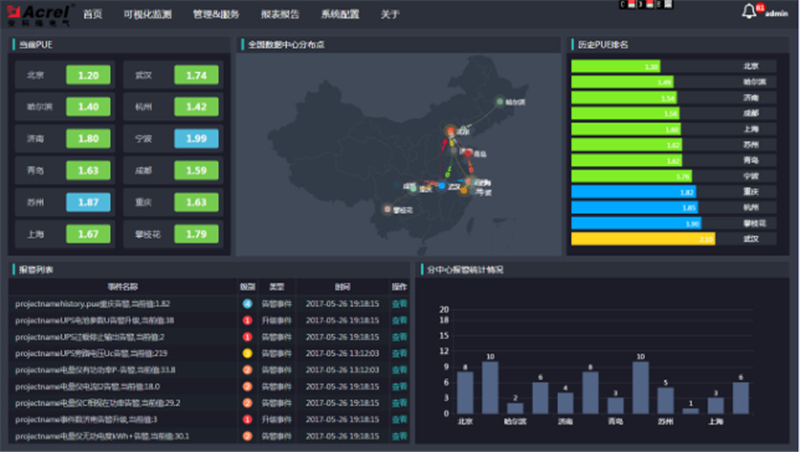Click the Beijing marker on the map
800x452 pixels.
(x=450, y=131)
